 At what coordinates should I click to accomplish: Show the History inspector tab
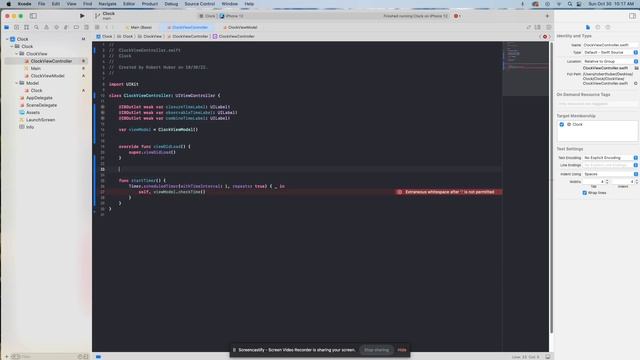[x=598, y=27]
